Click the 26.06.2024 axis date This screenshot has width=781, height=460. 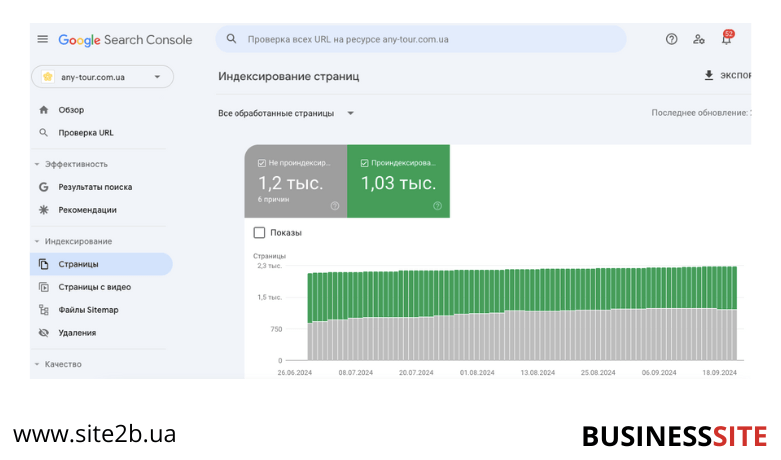click(295, 372)
